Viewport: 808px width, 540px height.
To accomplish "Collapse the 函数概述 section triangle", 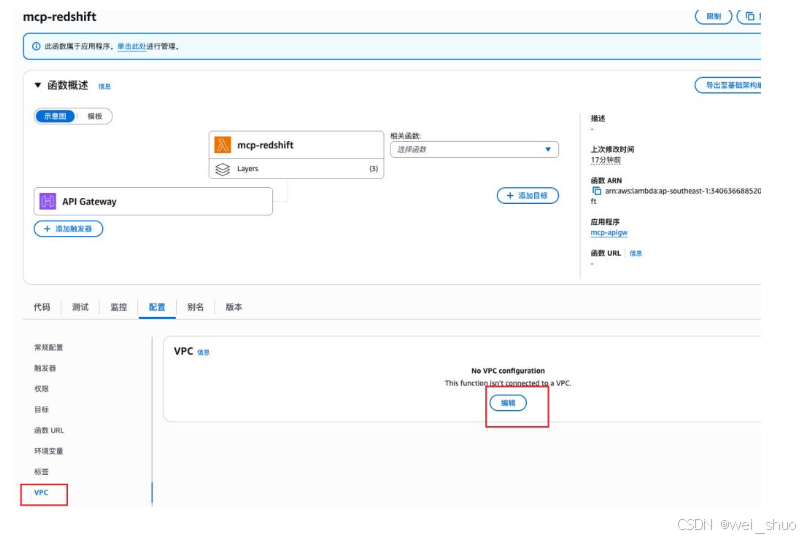I will [x=38, y=85].
